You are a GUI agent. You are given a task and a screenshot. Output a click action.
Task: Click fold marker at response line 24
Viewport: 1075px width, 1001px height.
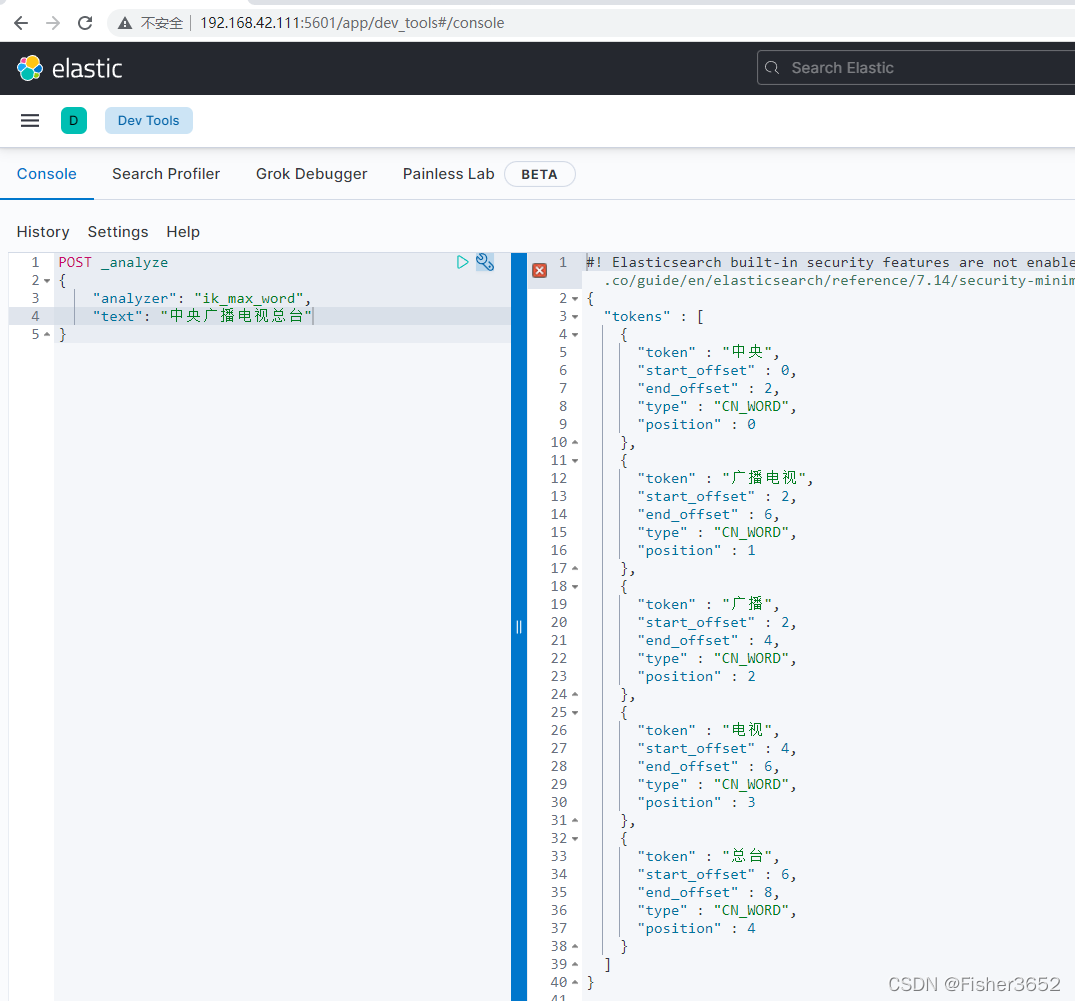pos(575,695)
